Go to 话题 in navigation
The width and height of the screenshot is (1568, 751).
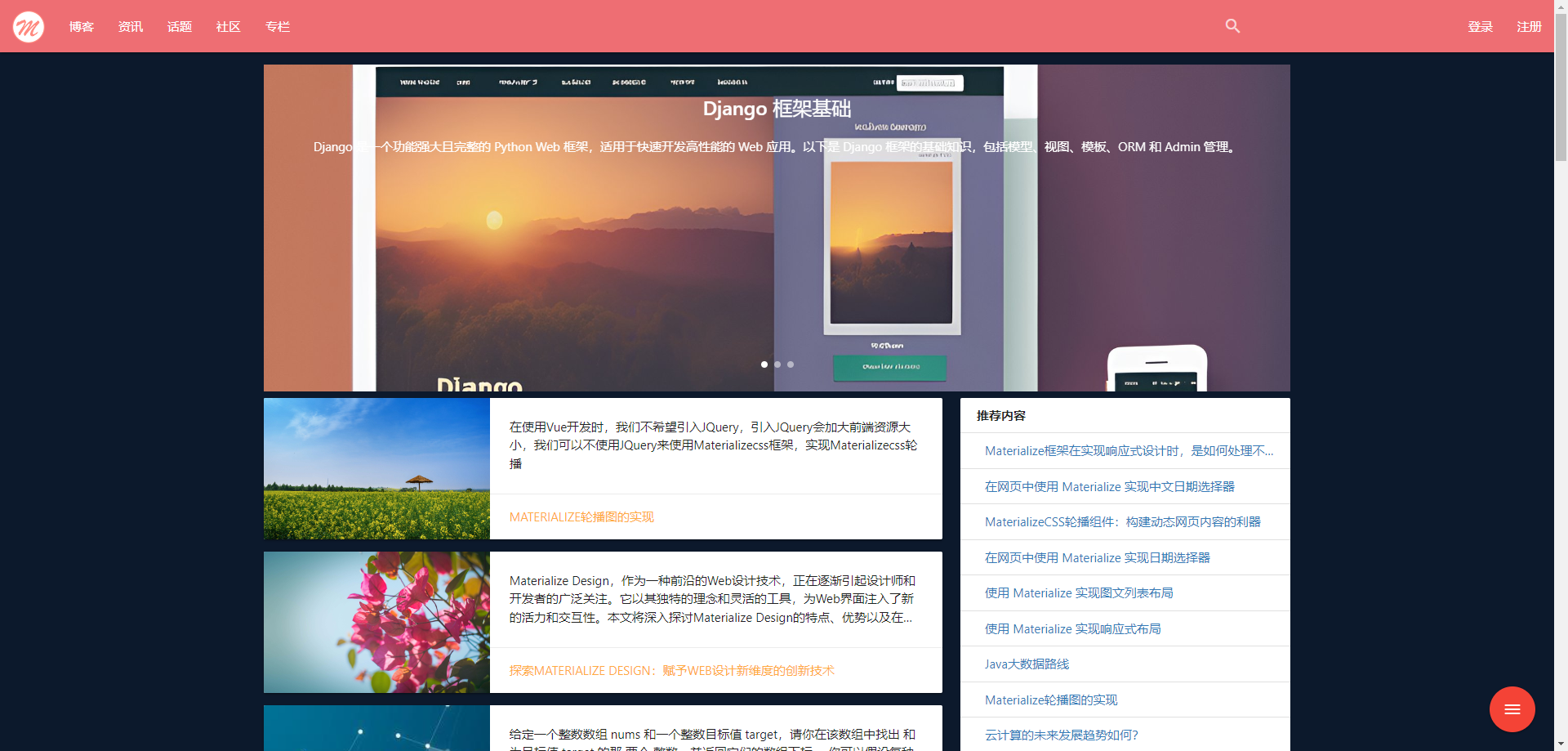pyautogui.click(x=180, y=27)
